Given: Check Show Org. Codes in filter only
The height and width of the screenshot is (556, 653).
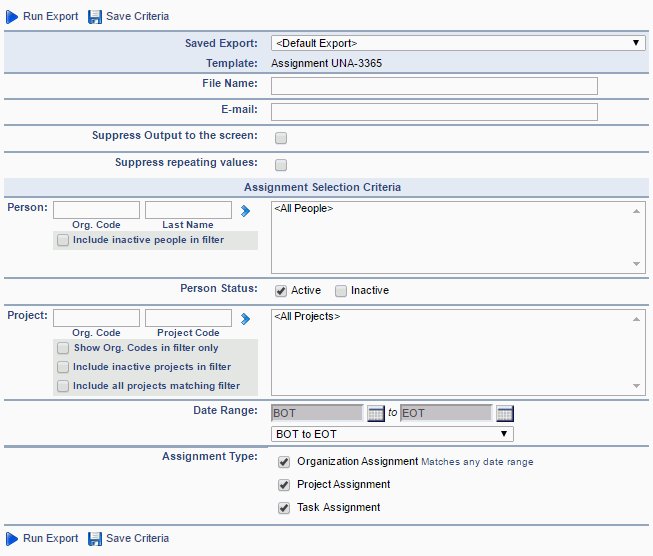Looking at the screenshot, I should 63,348.
